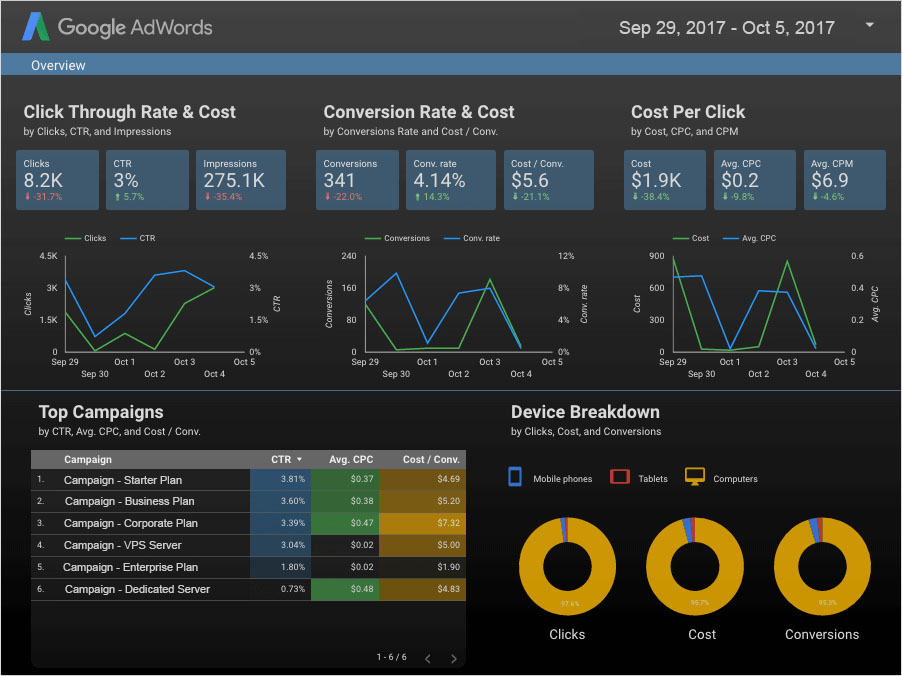The width and height of the screenshot is (902, 676).
Task: Toggle the green Cost legend entry
Action: point(691,238)
